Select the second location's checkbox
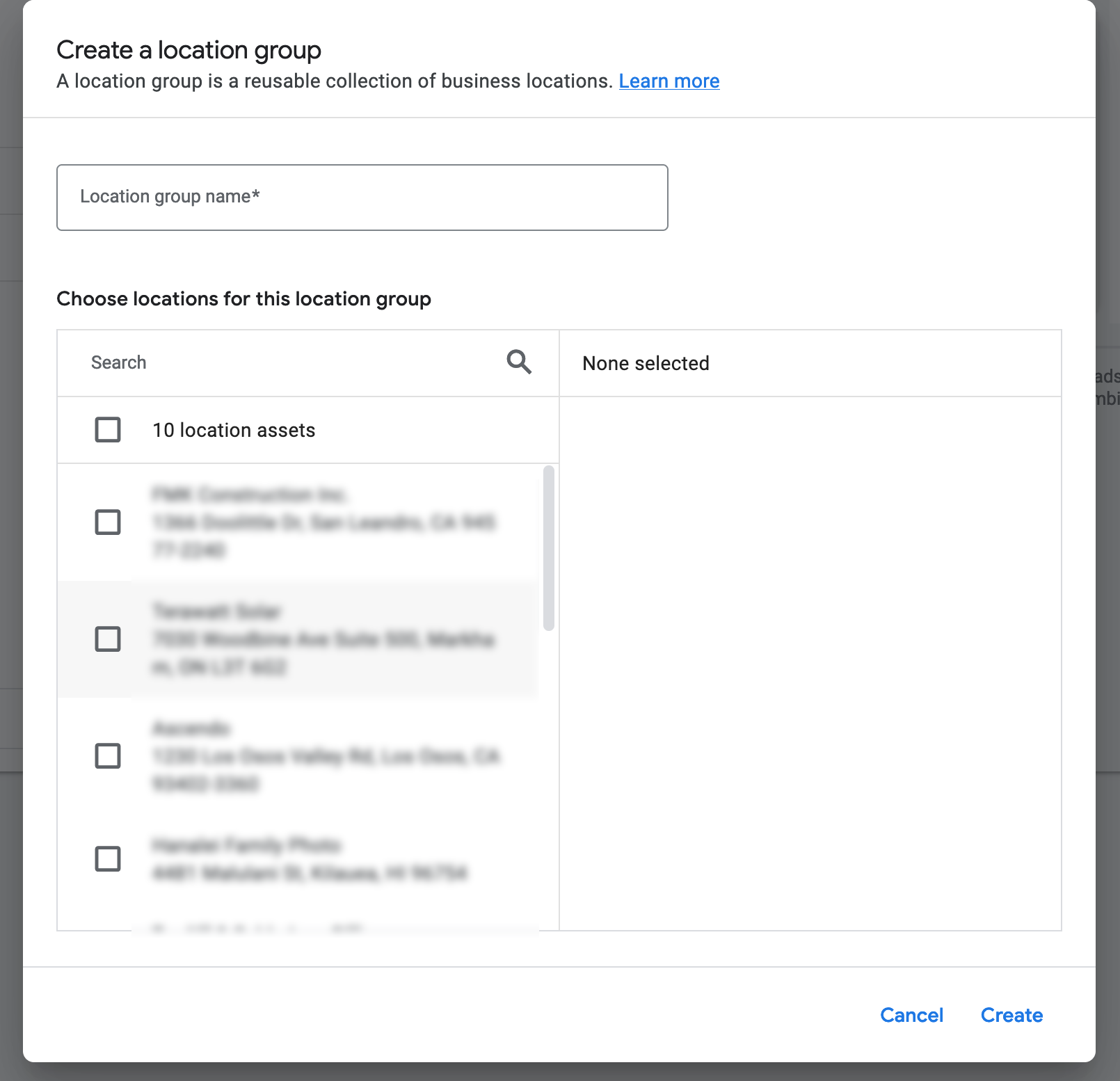The width and height of the screenshot is (1120, 1081). [x=108, y=639]
